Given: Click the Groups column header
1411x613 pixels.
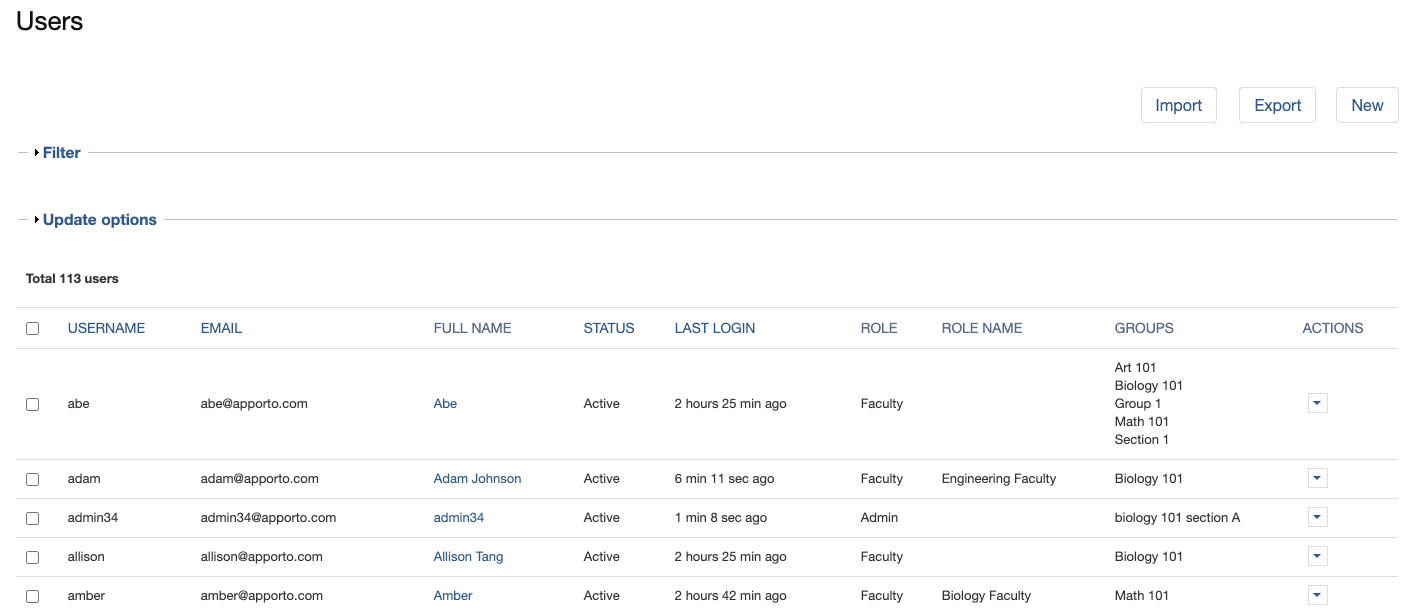Looking at the screenshot, I should pyautogui.click(x=1144, y=328).
